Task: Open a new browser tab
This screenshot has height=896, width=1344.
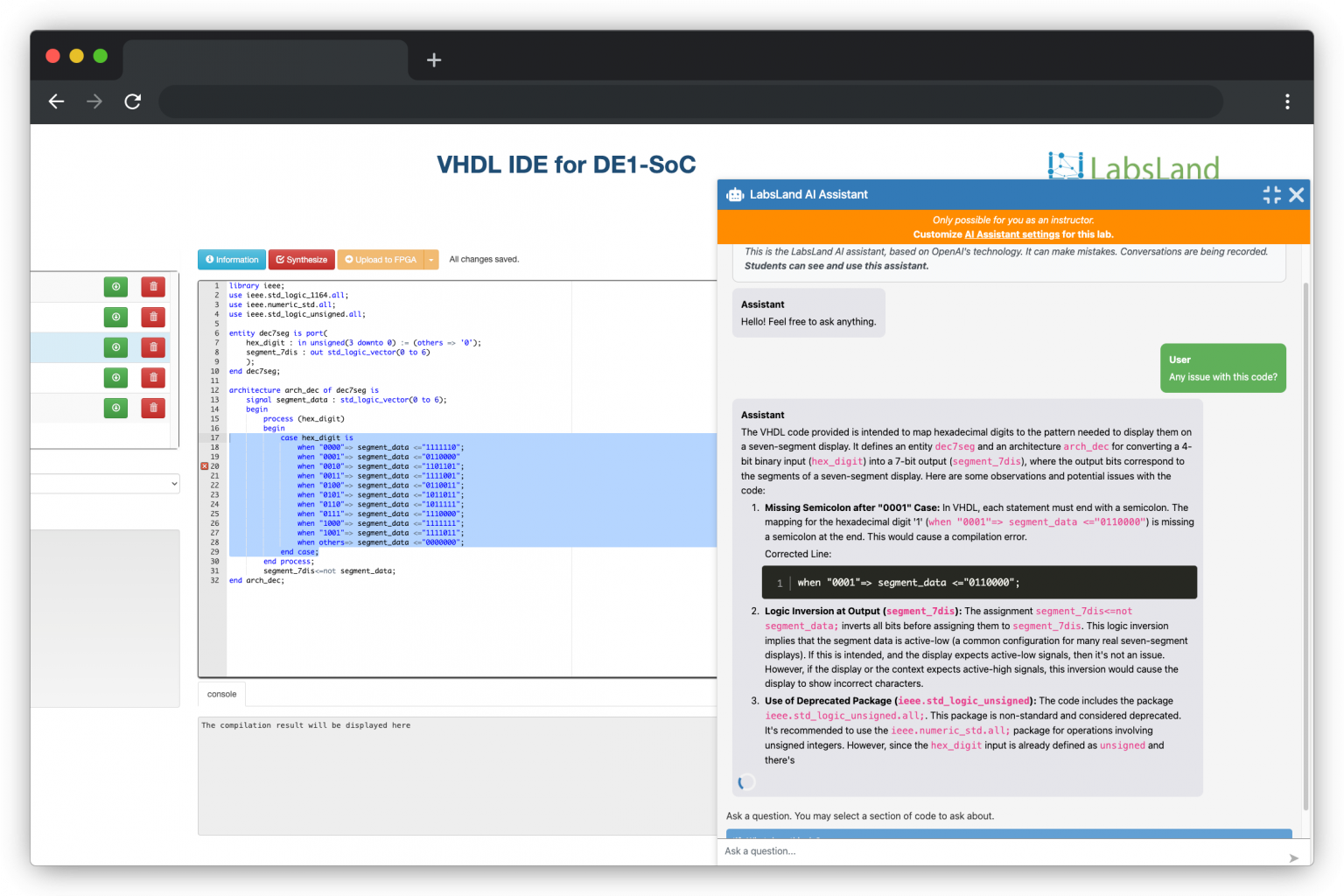Action: (434, 60)
